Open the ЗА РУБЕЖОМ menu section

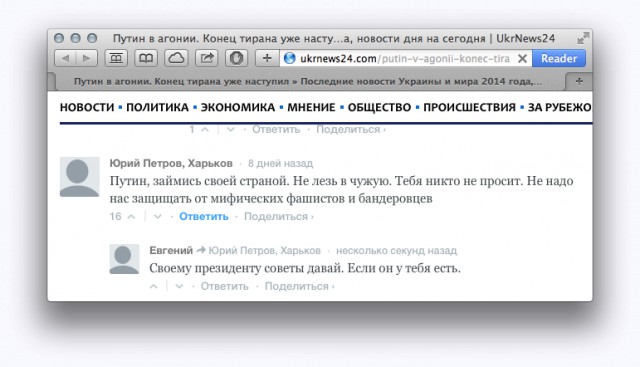point(560,107)
